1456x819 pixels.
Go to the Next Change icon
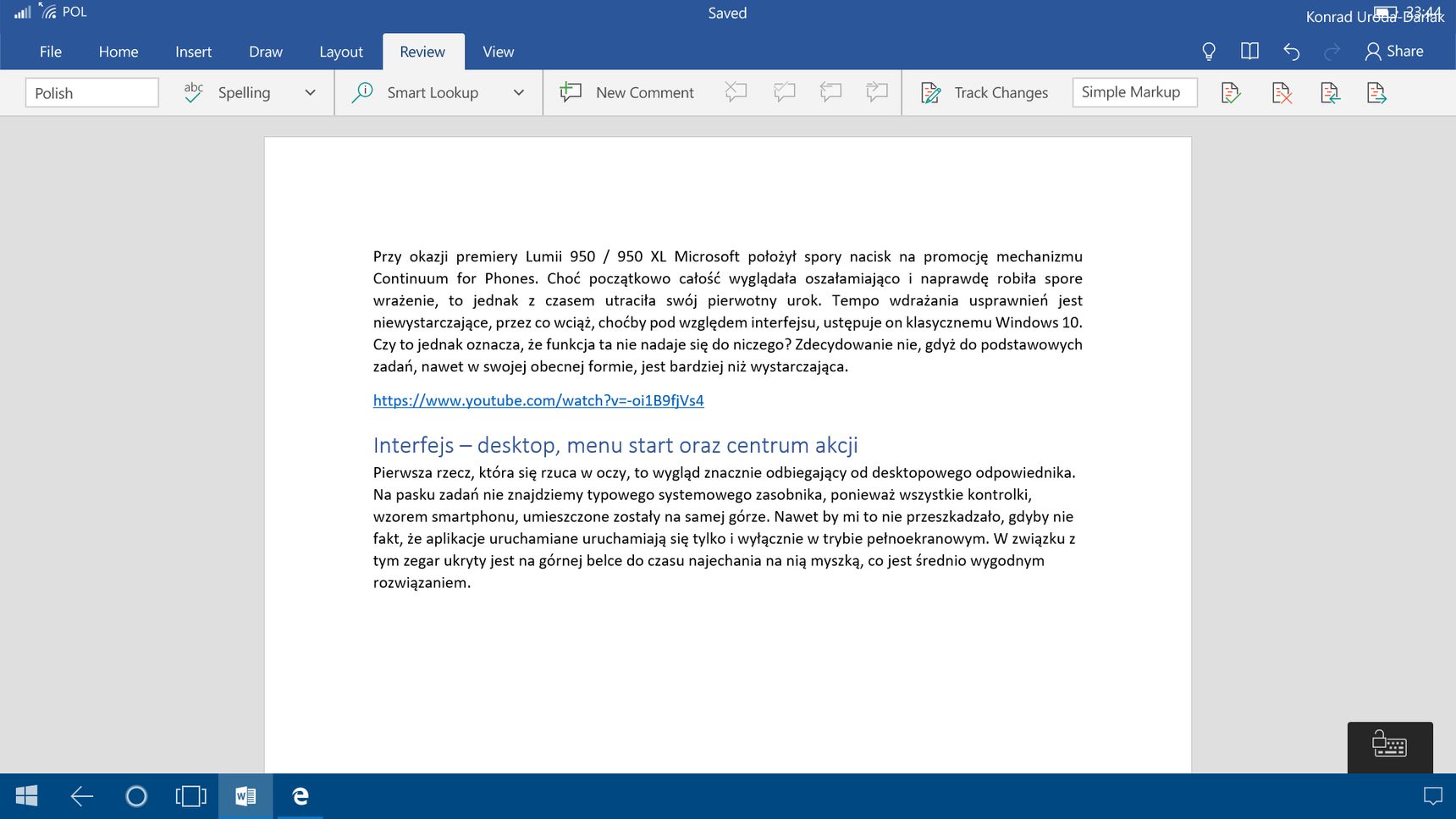1376,93
